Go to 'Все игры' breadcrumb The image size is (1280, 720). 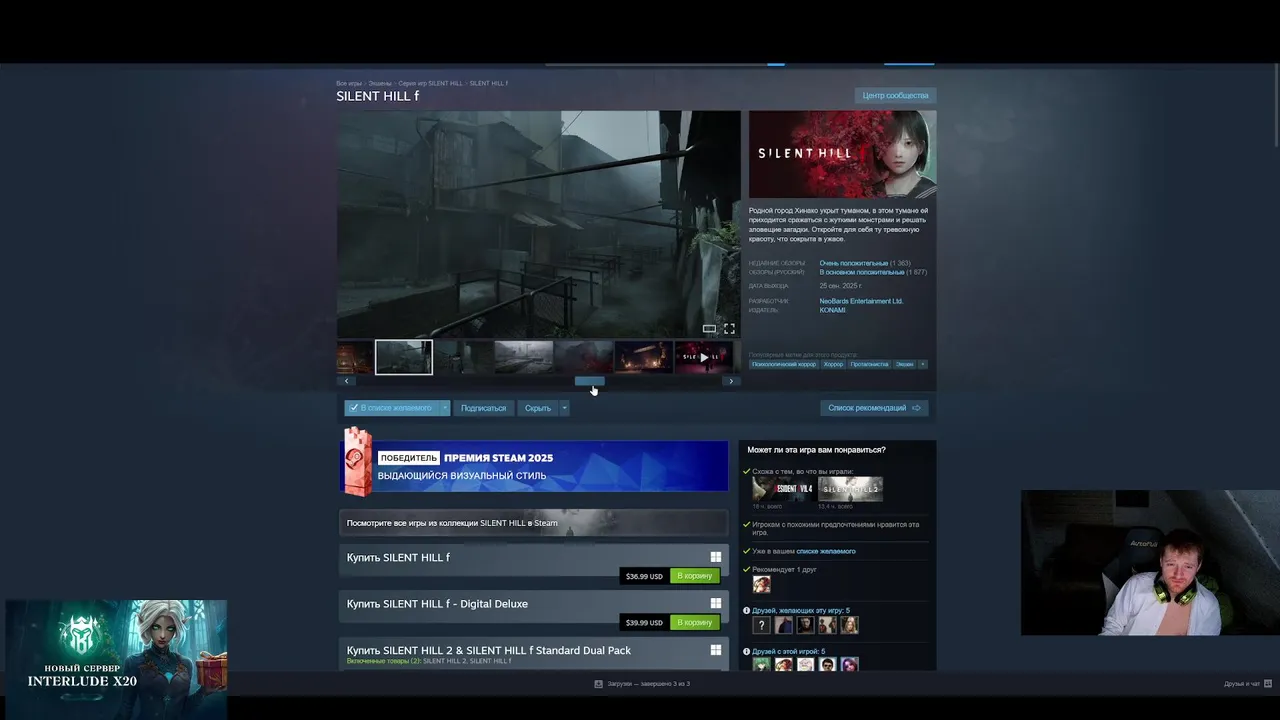(x=349, y=83)
